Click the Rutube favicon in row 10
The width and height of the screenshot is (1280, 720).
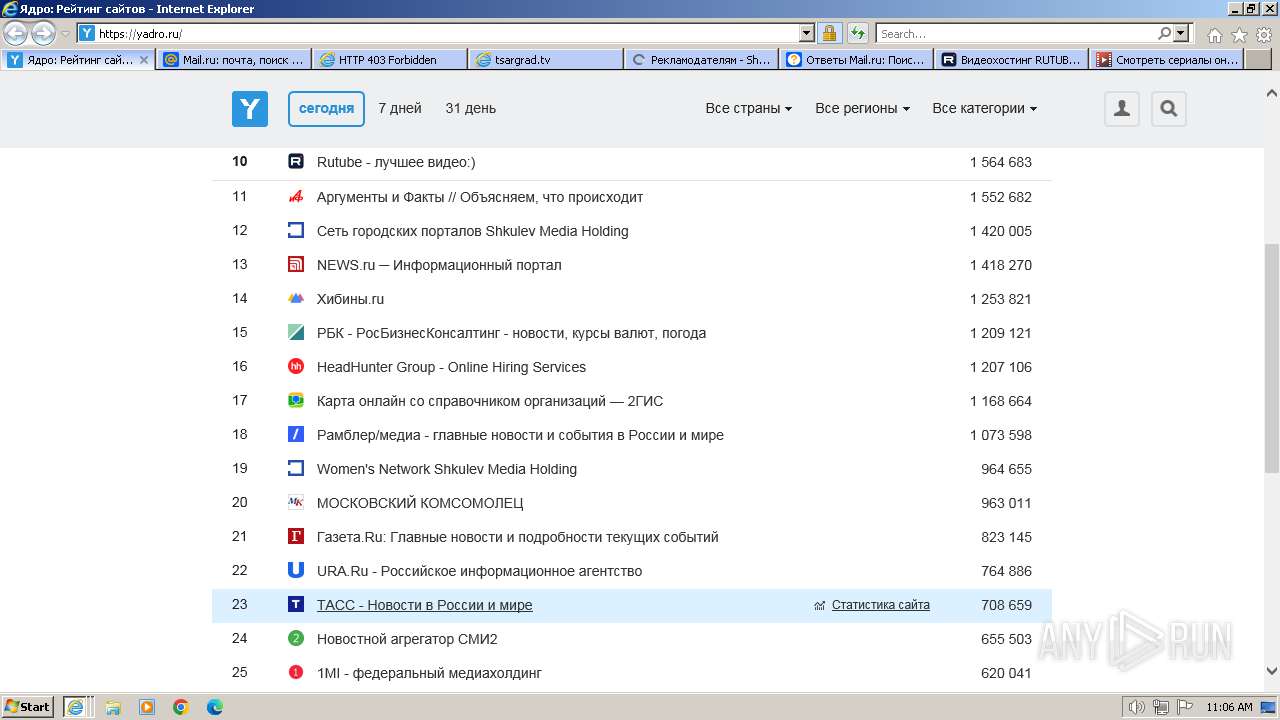click(x=296, y=162)
